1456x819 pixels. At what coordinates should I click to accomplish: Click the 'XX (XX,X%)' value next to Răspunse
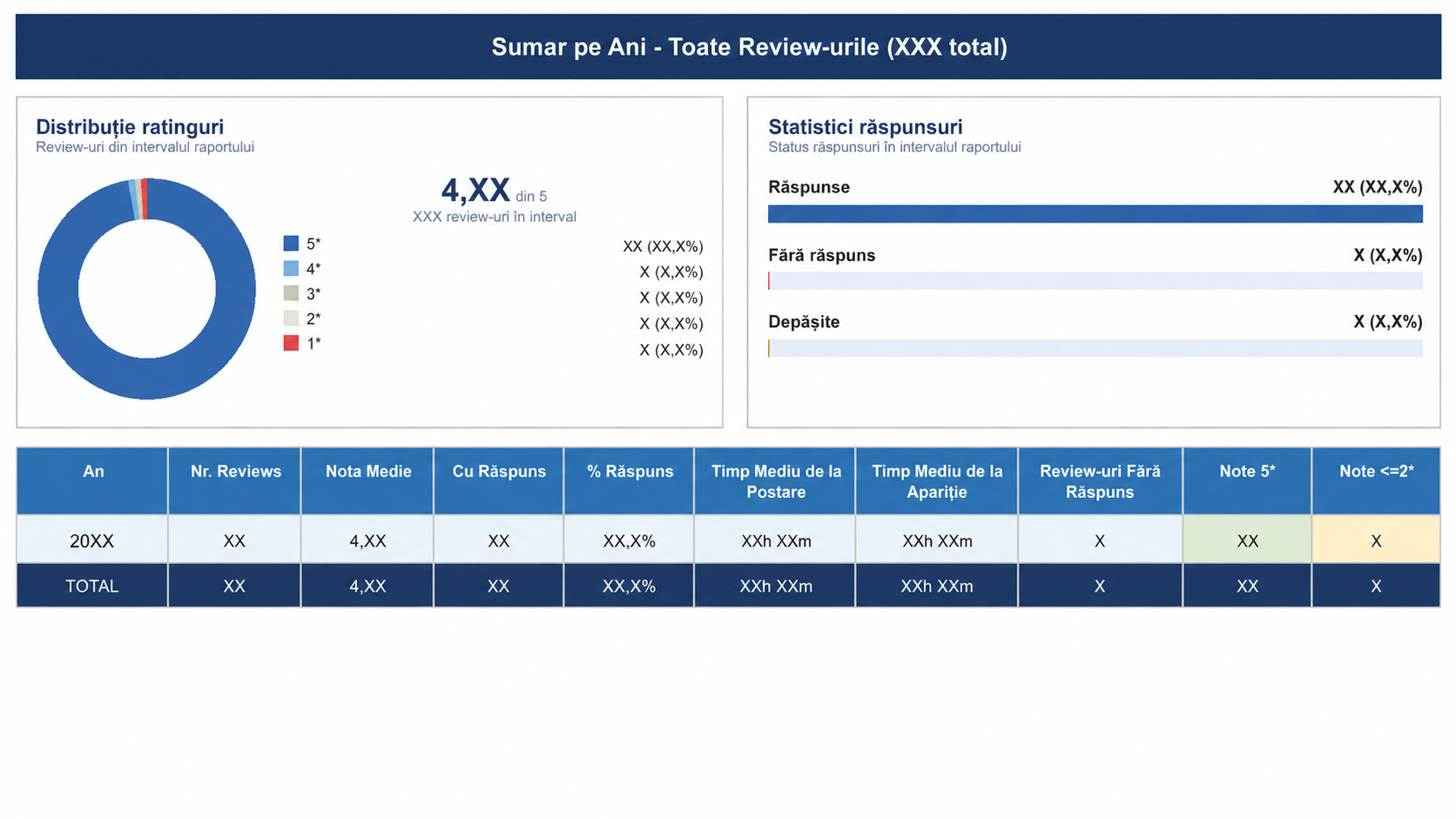pyautogui.click(x=1378, y=187)
